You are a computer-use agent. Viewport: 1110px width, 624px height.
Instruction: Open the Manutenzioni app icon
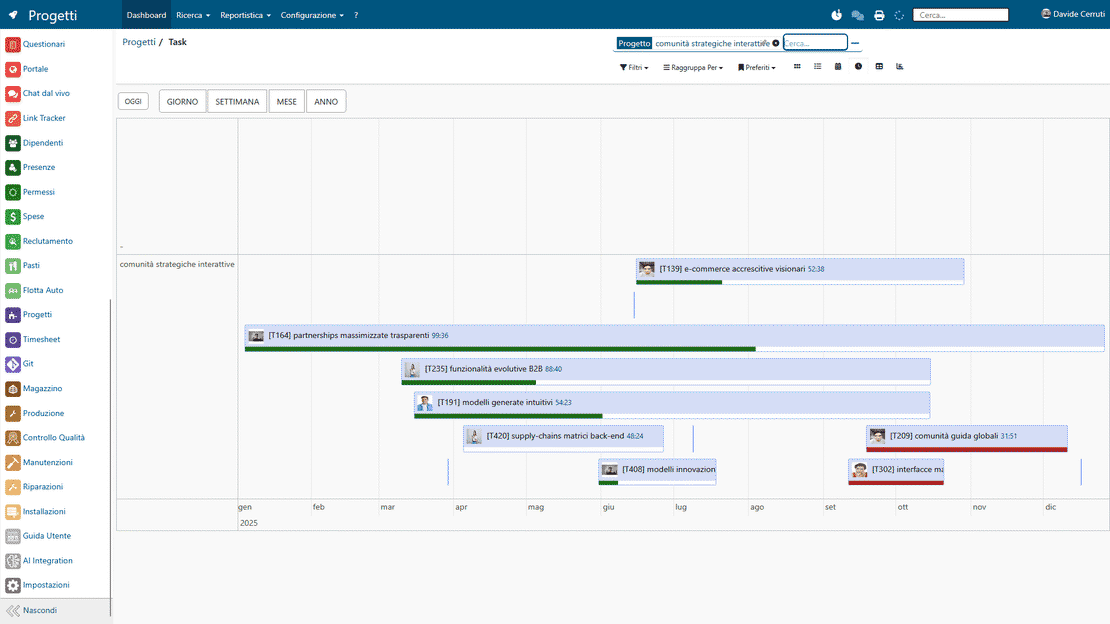(x=13, y=463)
